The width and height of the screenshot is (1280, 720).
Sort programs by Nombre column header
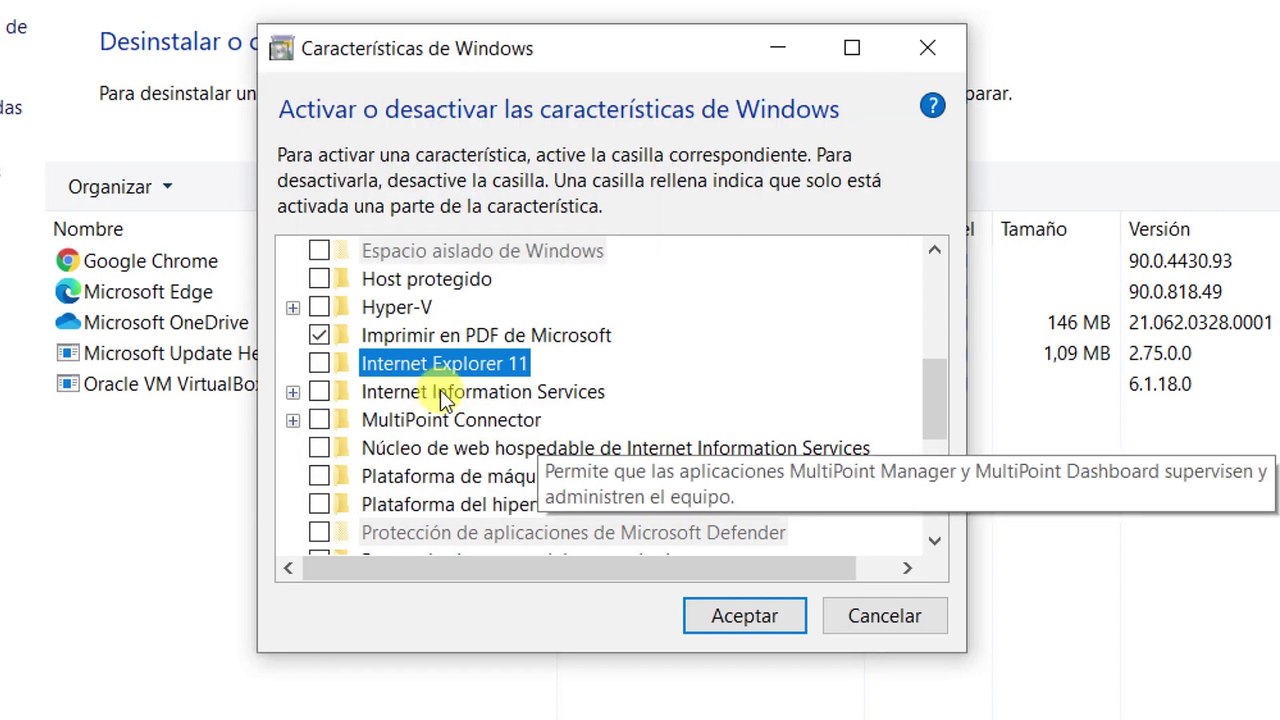88,229
